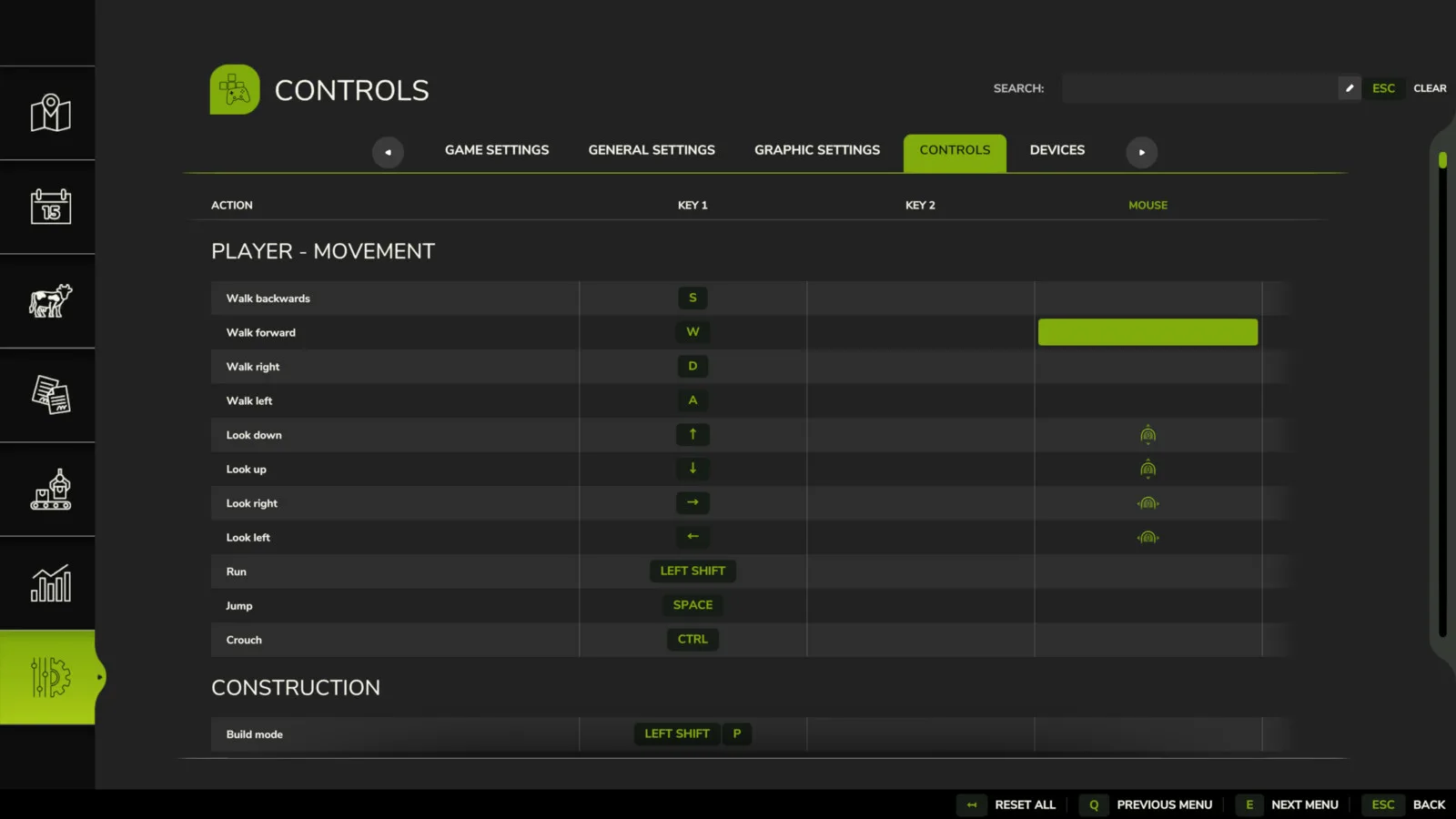1456x819 pixels.
Task: Click the Clear search button
Action: pos(1430,88)
